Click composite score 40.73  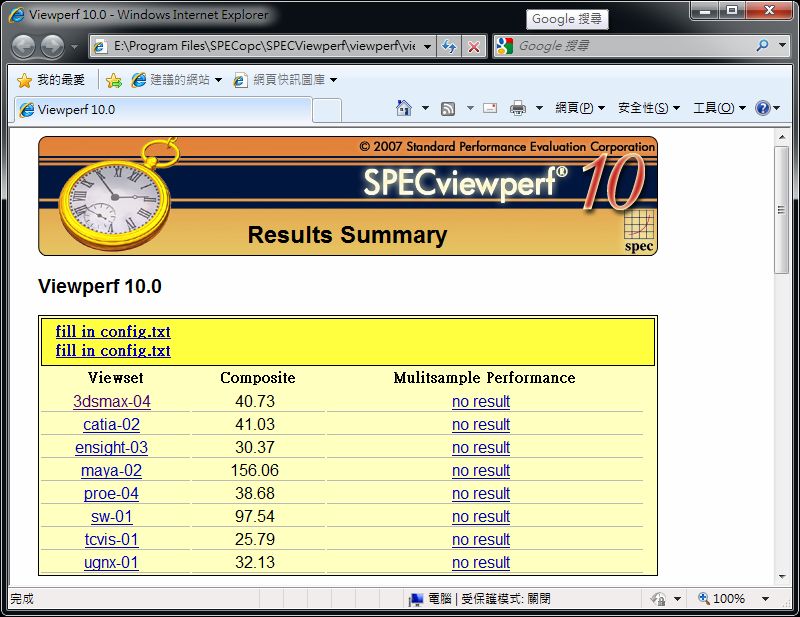coord(255,402)
